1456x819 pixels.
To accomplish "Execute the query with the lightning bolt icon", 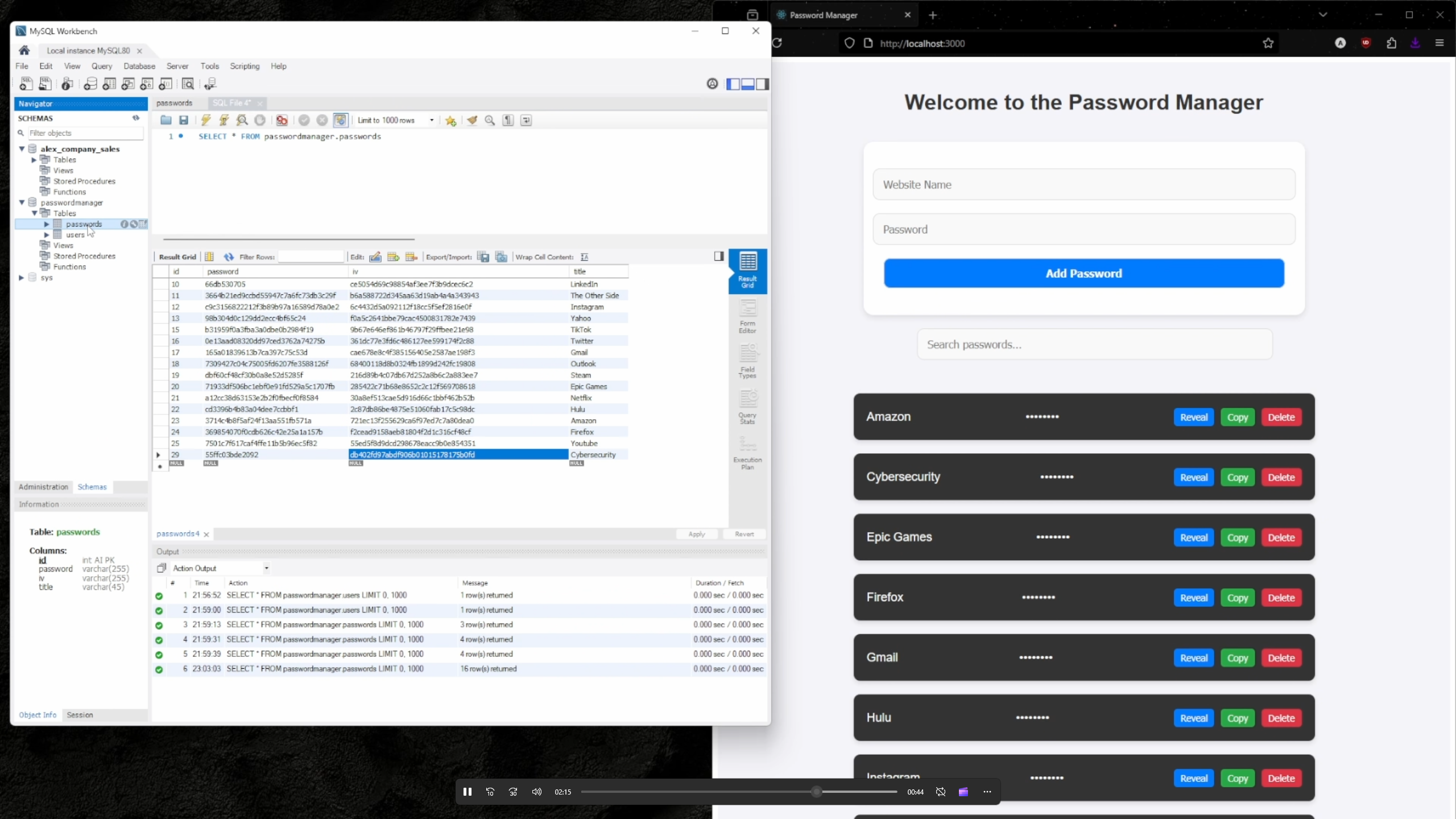I will [206, 120].
